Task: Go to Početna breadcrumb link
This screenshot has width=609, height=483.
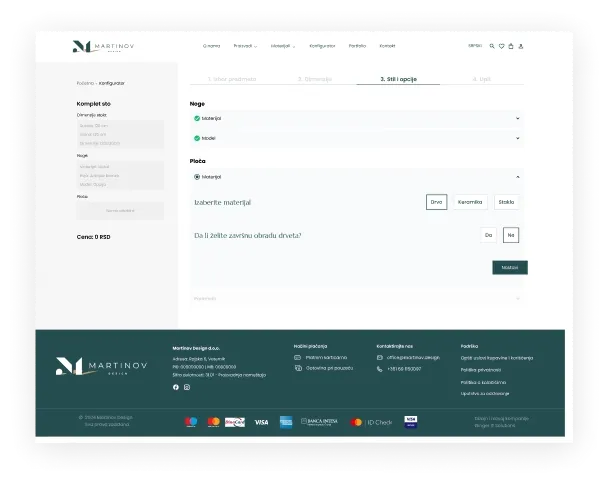Action: tap(85, 83)
